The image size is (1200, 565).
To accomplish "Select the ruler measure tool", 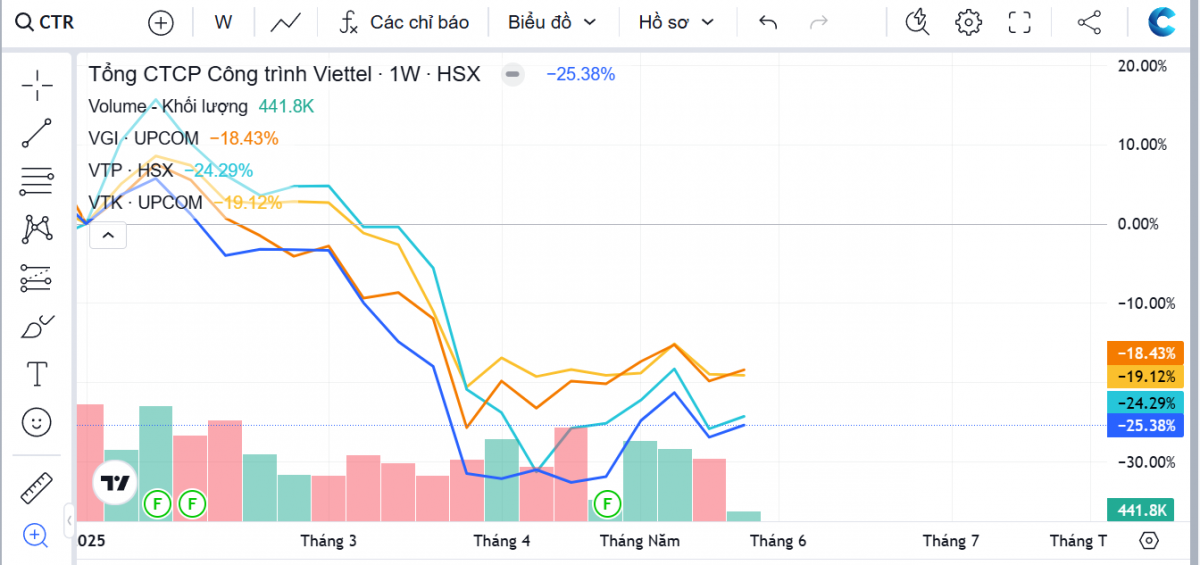I will pos(37,488).
